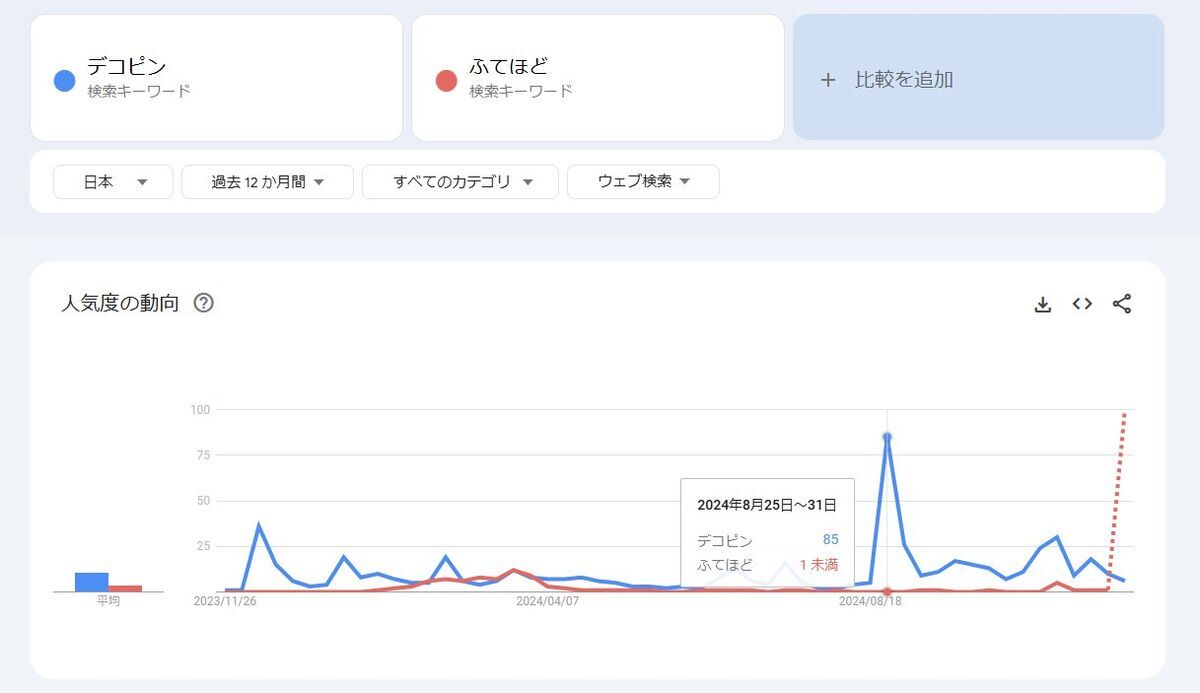The image size is (1200, 693).
Task: Open the ウェブ検索 search type dropdown
Action: click(643, 182)
